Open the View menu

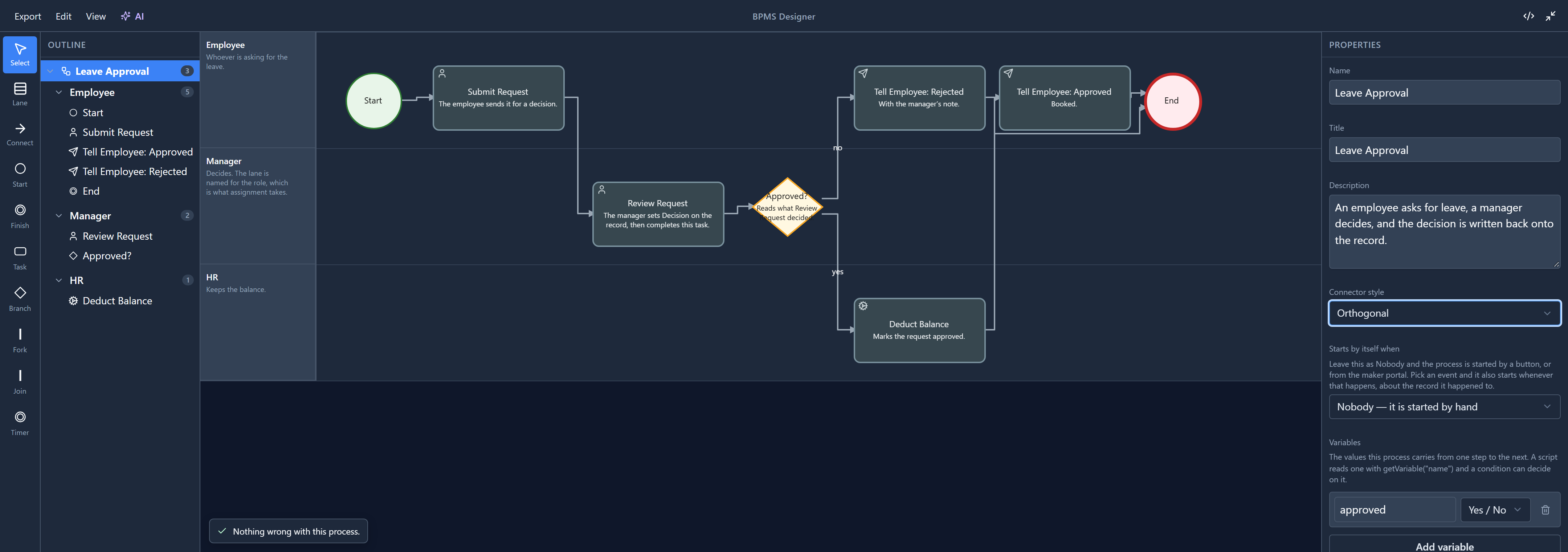click(x=95, y=16)
